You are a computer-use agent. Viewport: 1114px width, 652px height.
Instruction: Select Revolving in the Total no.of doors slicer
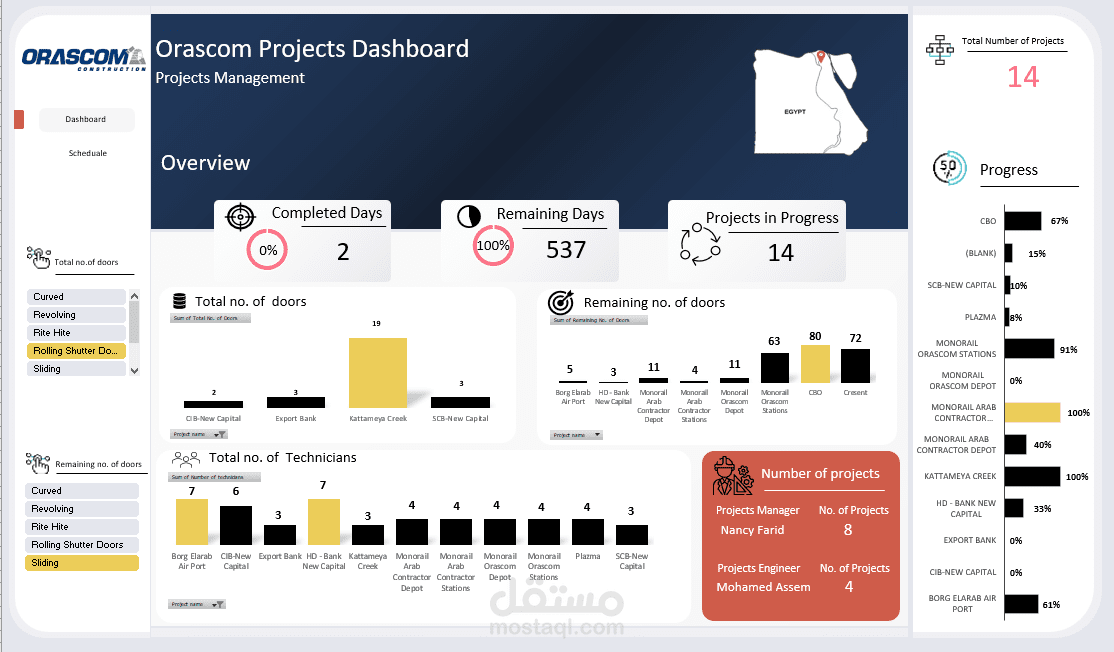76,315
